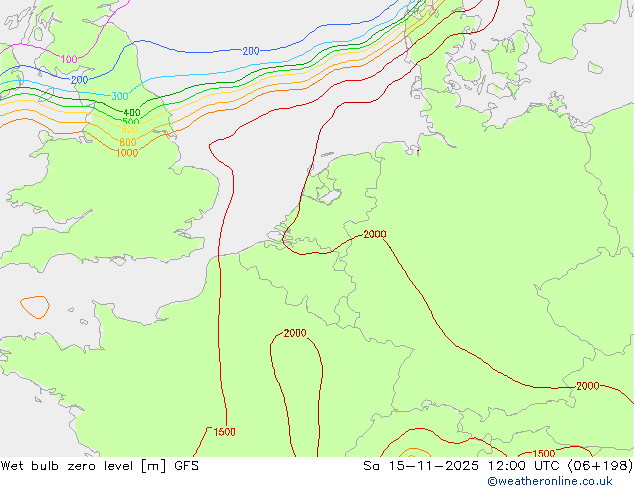Click the 1000 contour label over northern England
Viewport: 634px width, 490px height.
[x=127, y=153]
